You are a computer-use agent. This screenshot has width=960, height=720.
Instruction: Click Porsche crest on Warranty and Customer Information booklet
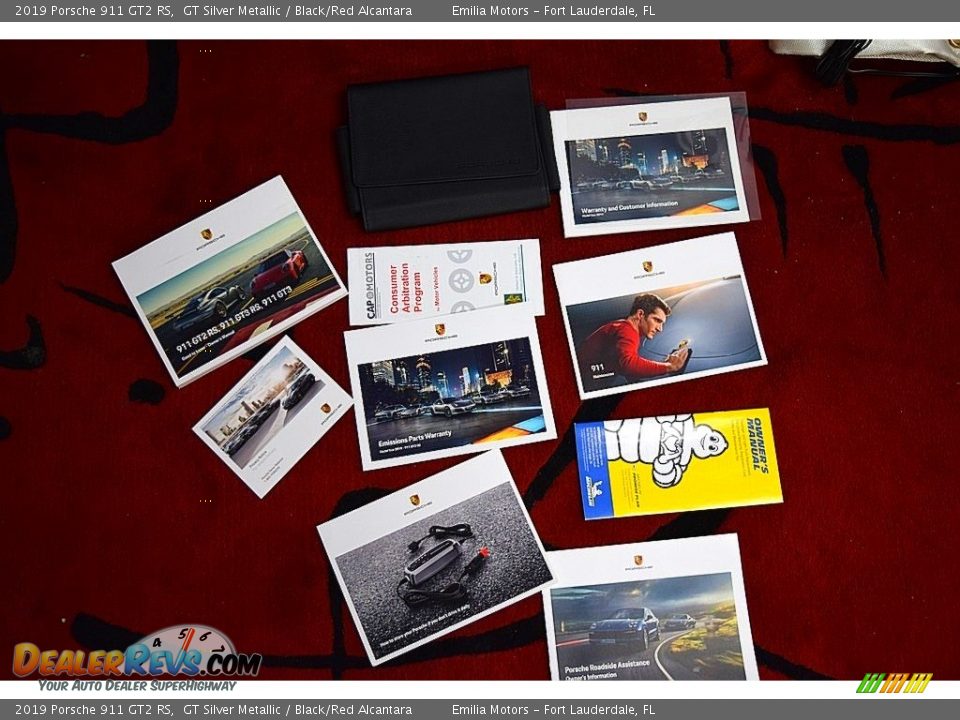coord(642,117)
